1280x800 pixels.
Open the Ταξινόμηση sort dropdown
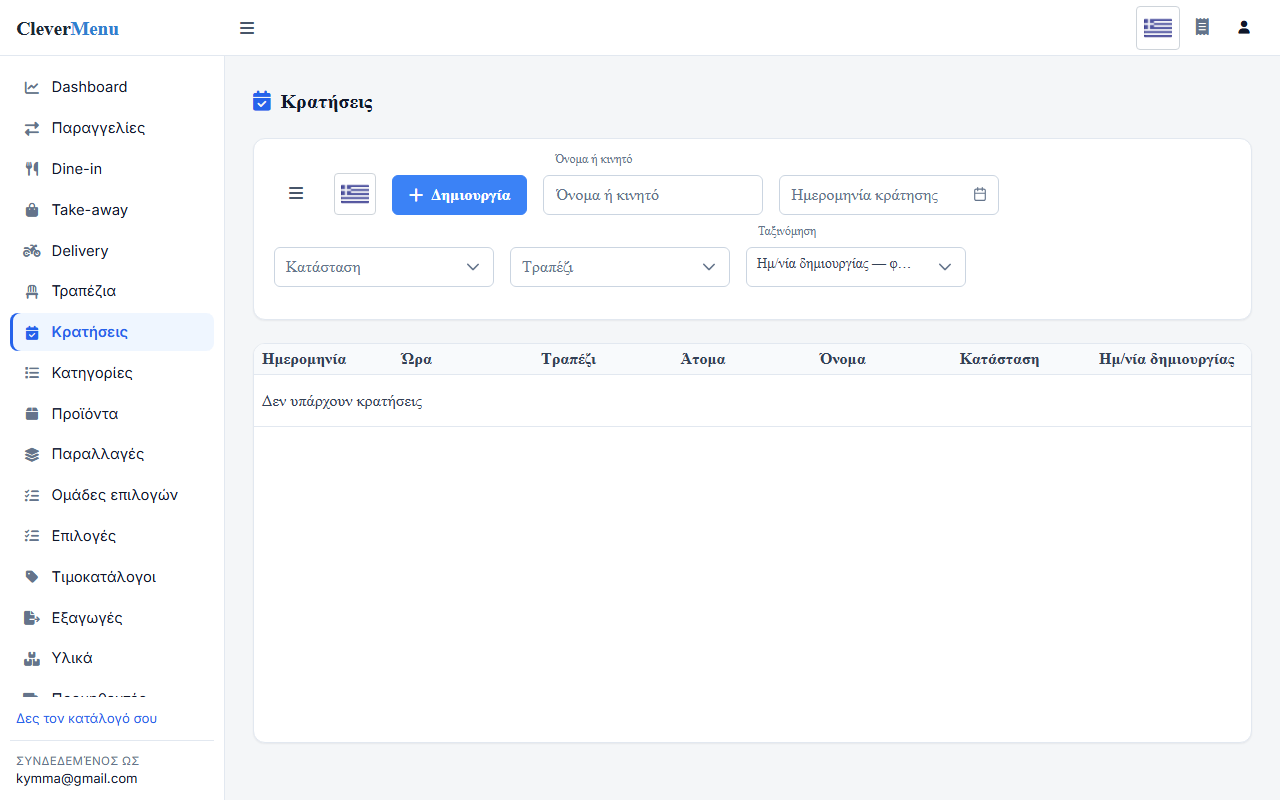[x=856, y=267]
